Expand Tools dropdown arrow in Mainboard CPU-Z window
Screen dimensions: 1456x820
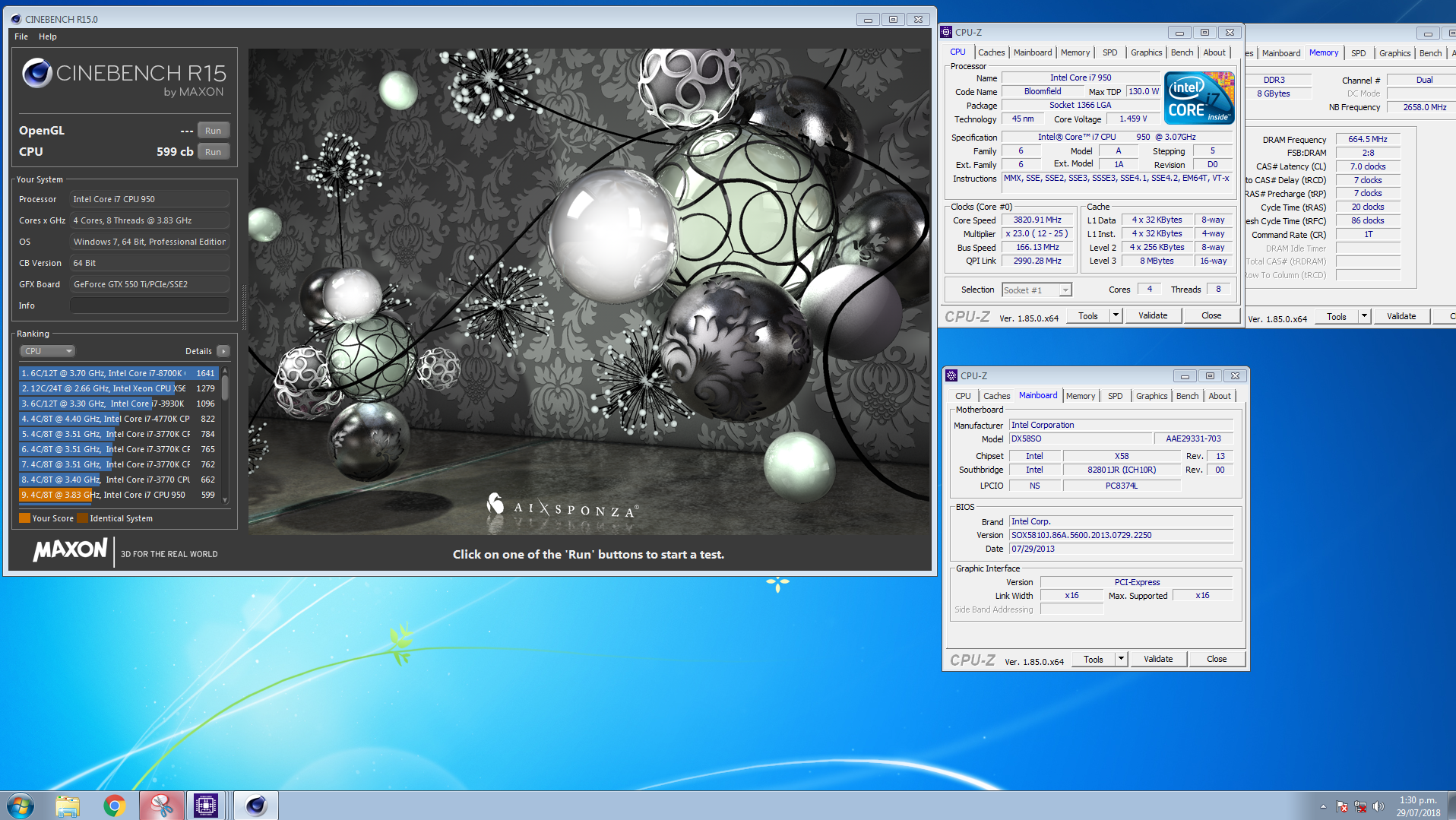pos(1122,660)
